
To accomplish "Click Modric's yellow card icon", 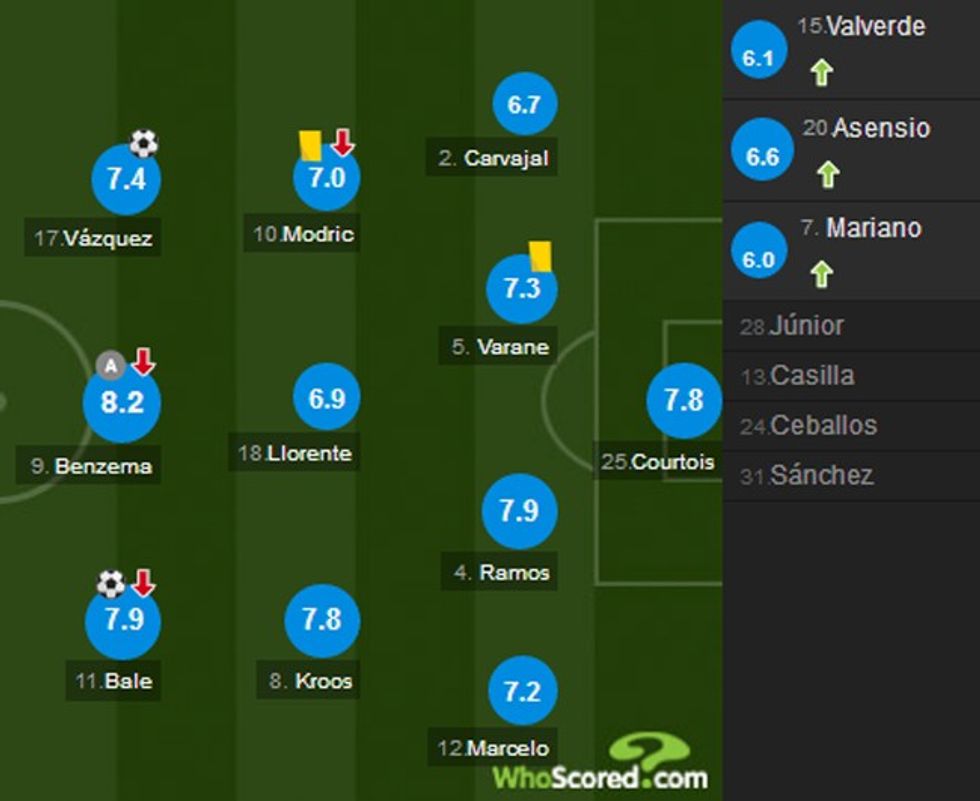I will click(309, 146).
